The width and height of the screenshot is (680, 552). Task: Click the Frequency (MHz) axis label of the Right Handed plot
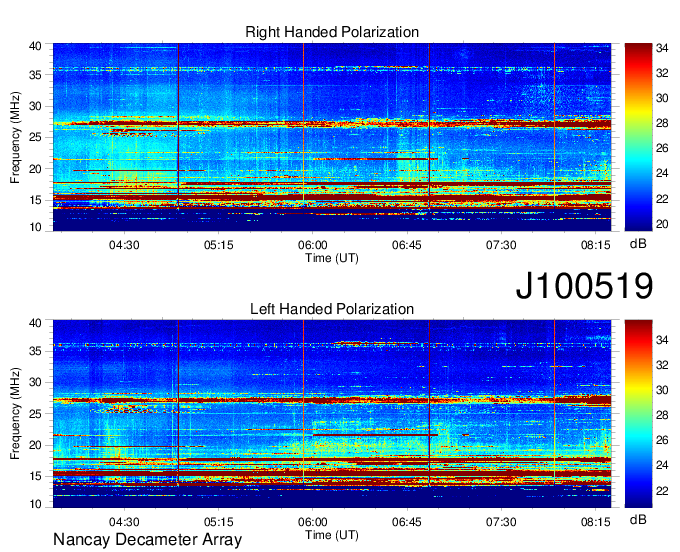point(15,137)
